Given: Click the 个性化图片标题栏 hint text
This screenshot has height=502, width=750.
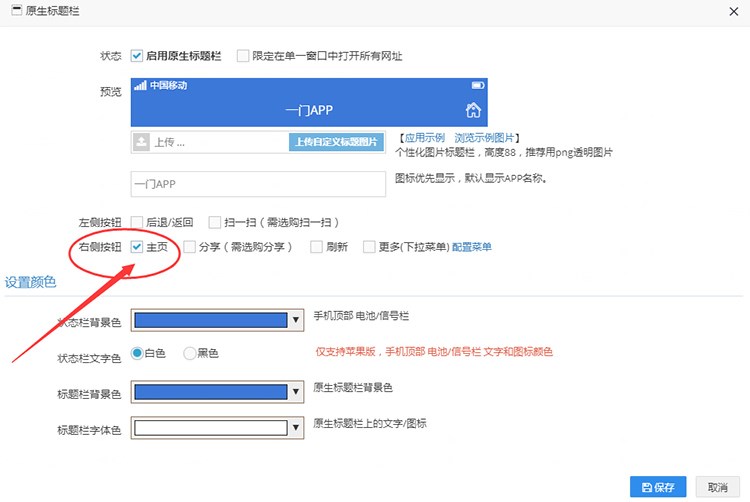Looking at the screenshot, I should tap(504, 153).
